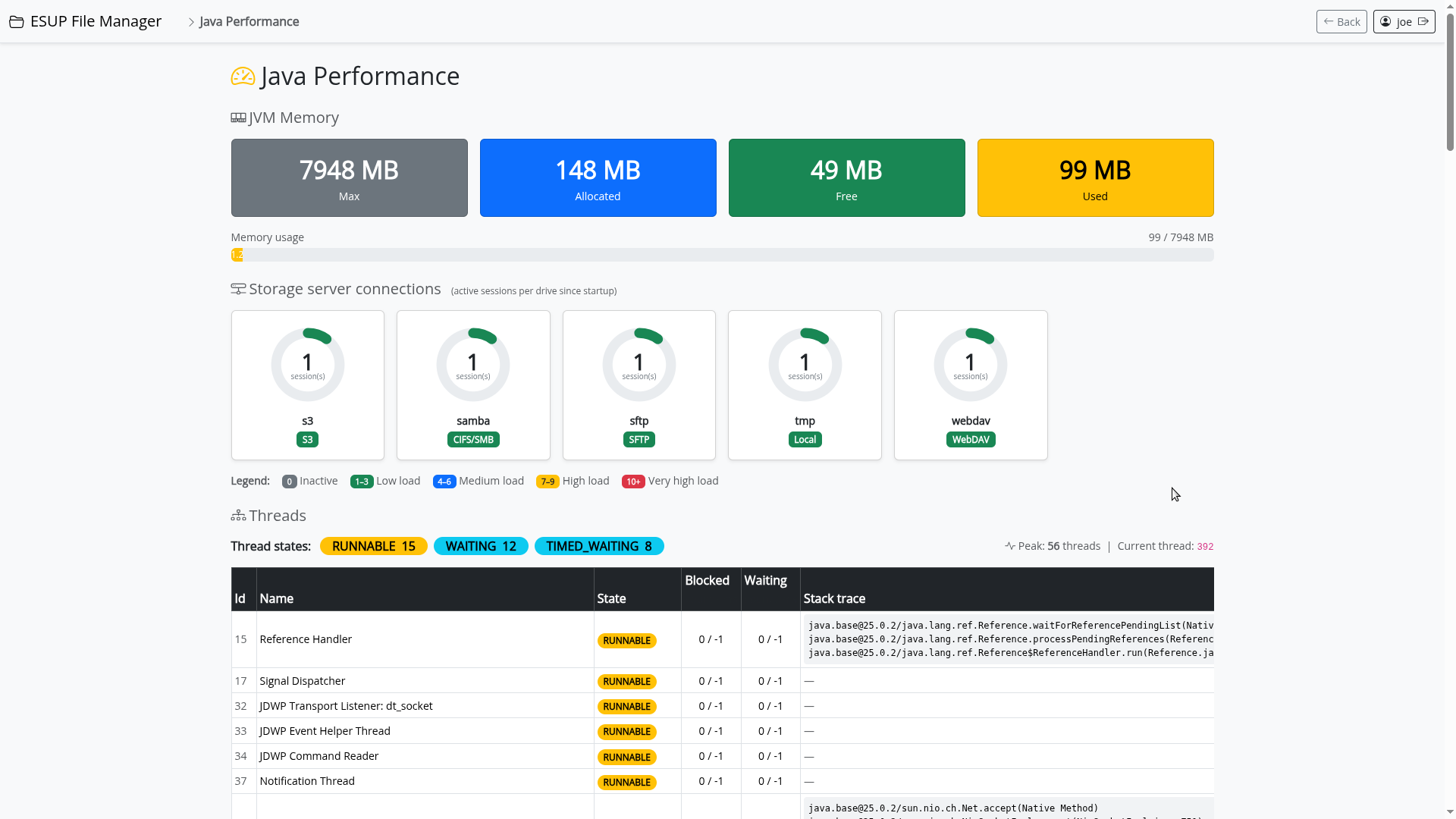Click the webdav WebDAV badge
The width and height of the screenshot is (1456, 819).
point(970,440)
